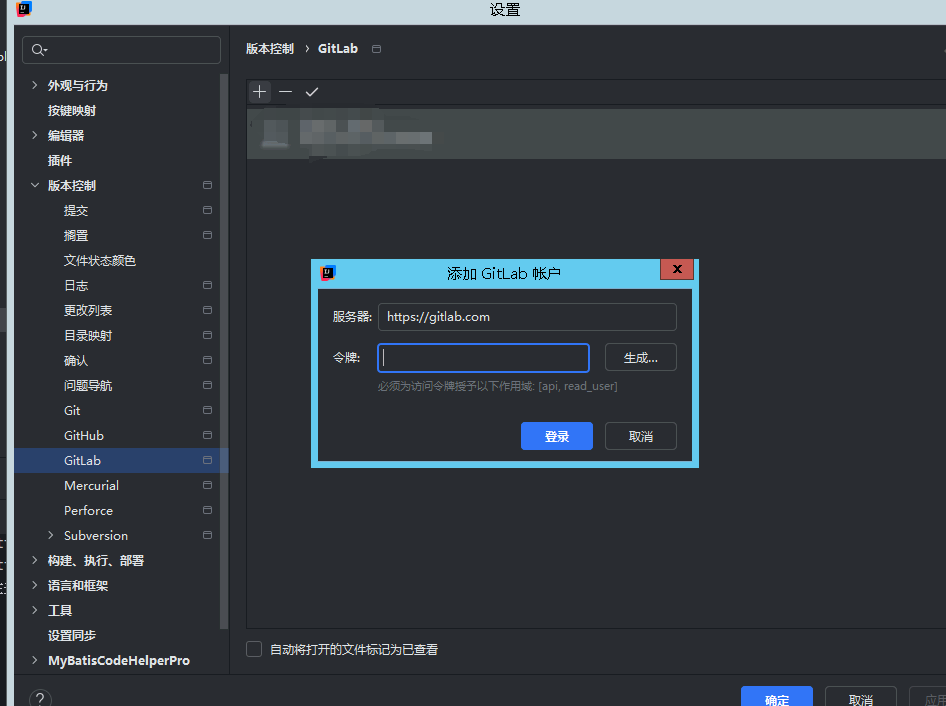This screenshot has height=706, width=946.
Task: Focus the 服务器 URL field
Action: 527,317
